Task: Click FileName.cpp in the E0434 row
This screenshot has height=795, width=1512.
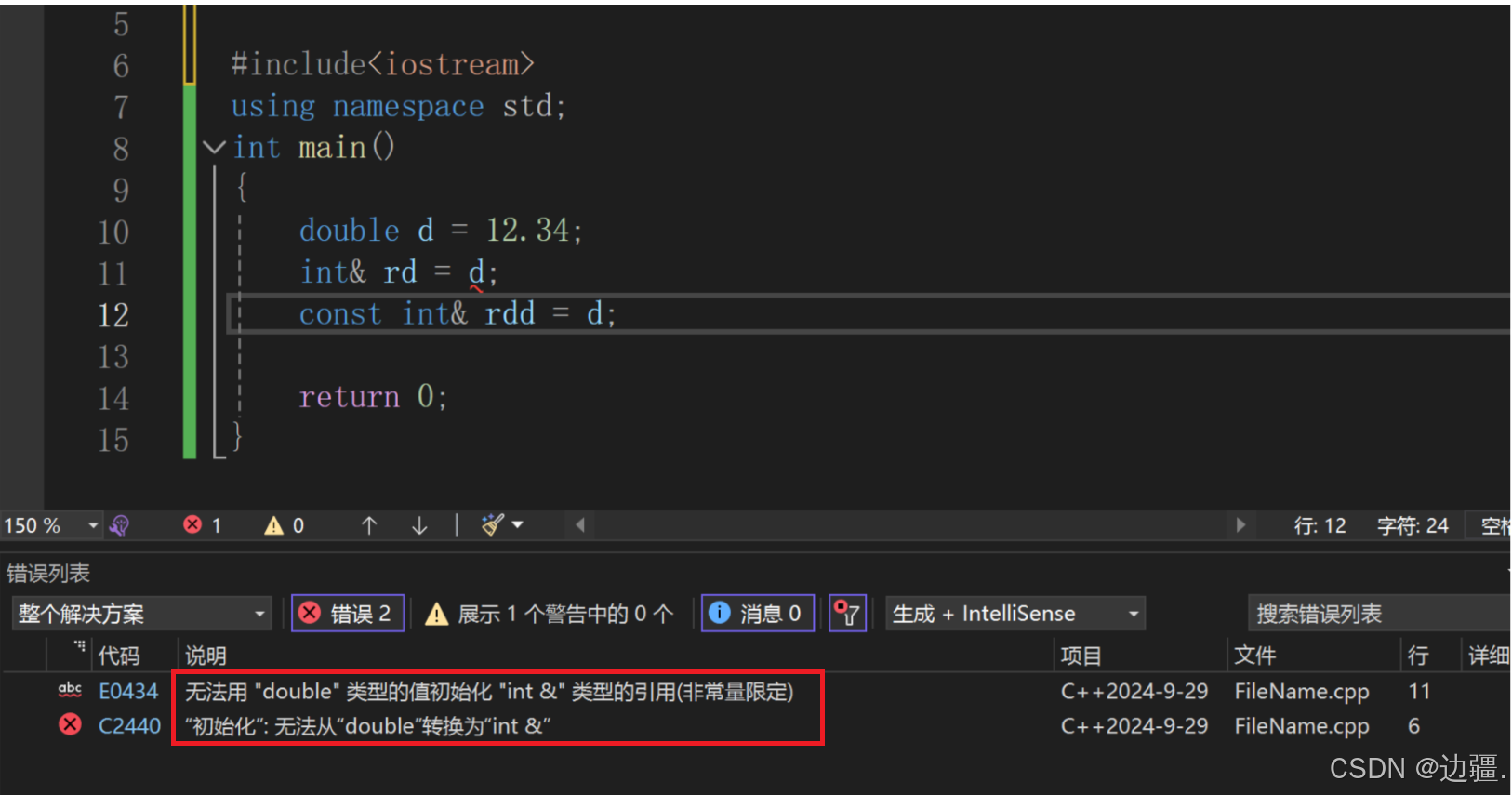Action: [1302, 692]
